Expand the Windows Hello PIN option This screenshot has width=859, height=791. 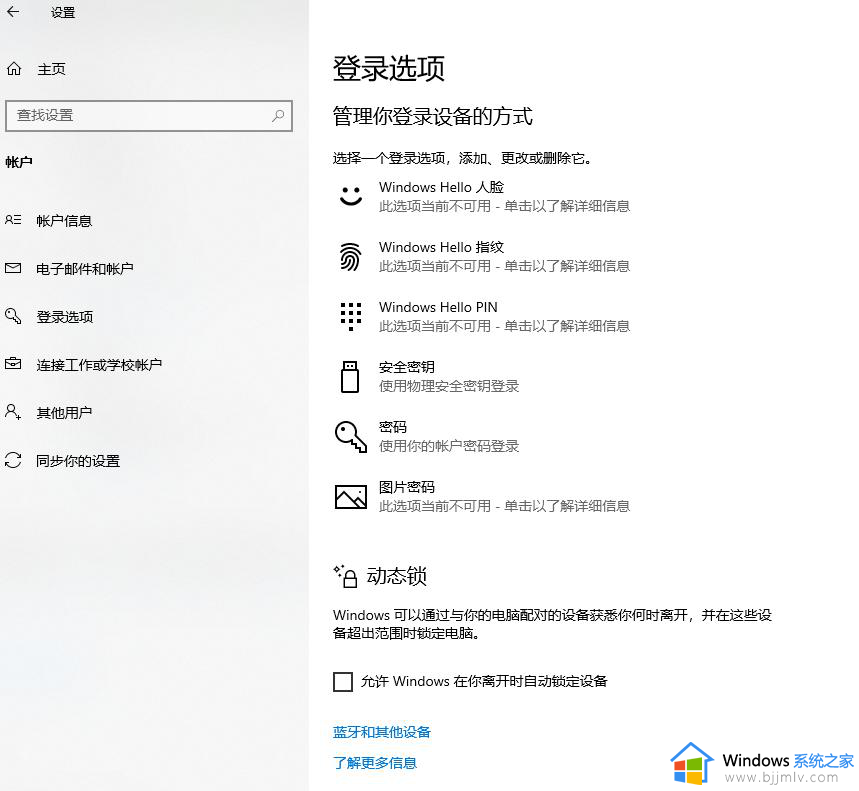pyautogui.click(x=482, y=316)
